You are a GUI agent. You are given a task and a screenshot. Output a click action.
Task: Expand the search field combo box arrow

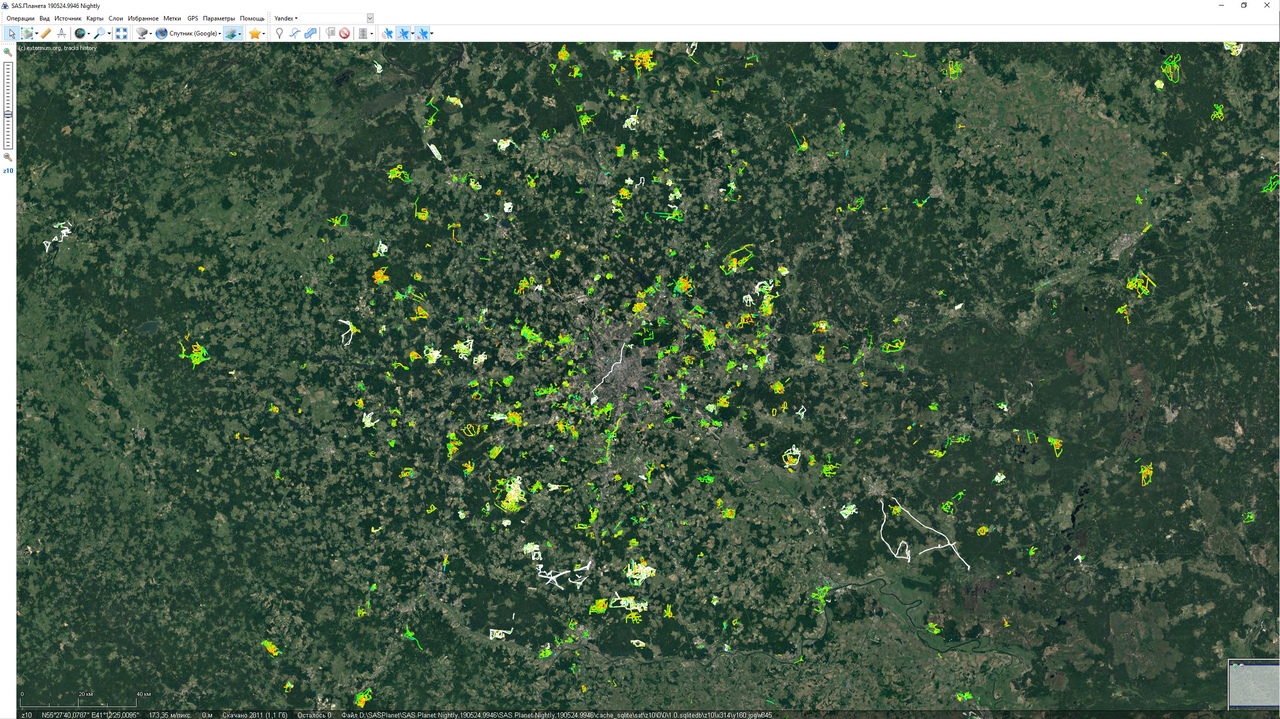tap(370, 18)
